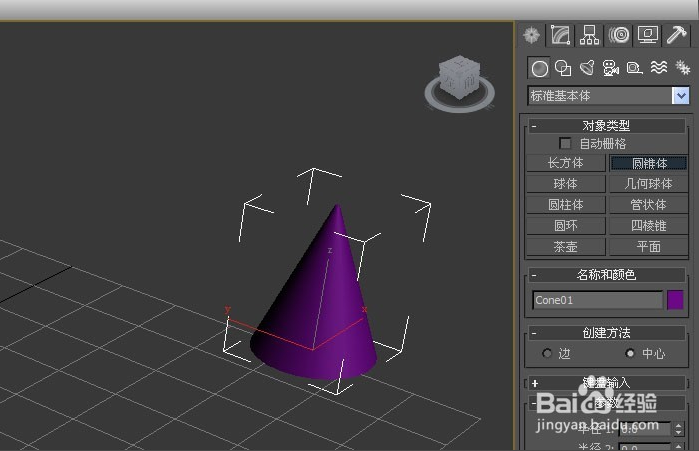Open the Display command panel tab
The width and height of the screenshot is (699, 451).
648,35
